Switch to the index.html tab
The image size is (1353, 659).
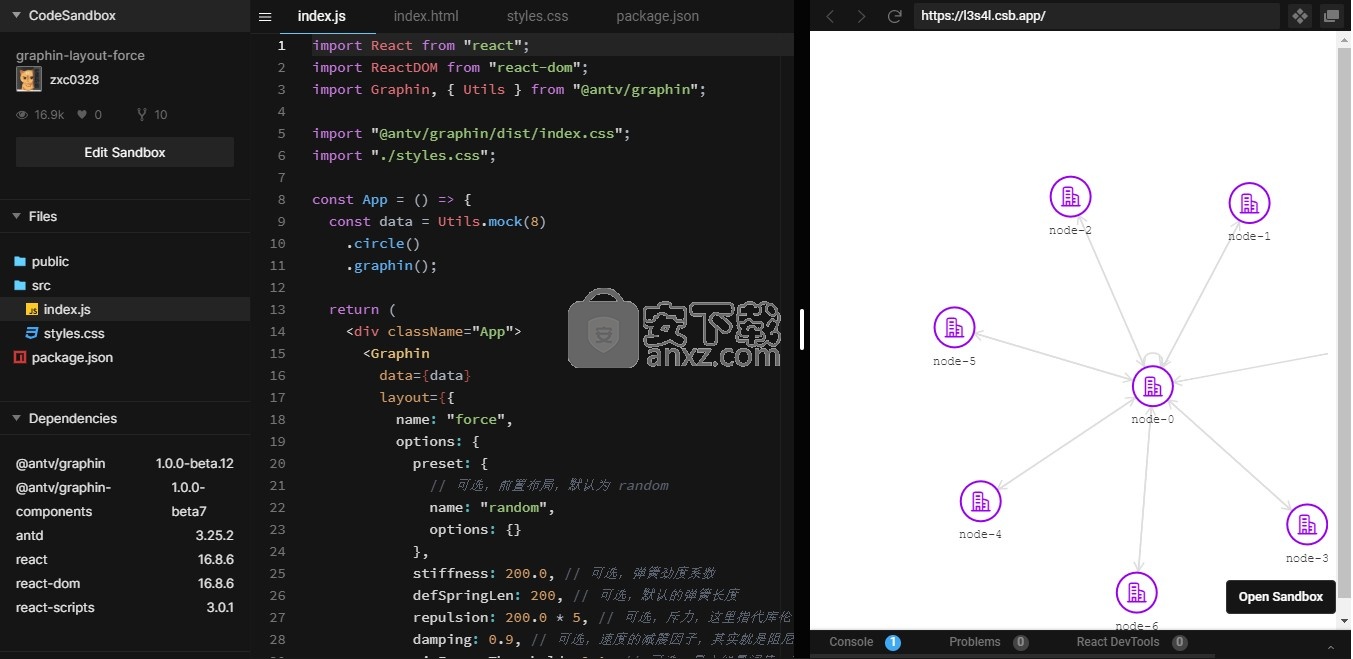pyautogui.click(x=426, y=16)
